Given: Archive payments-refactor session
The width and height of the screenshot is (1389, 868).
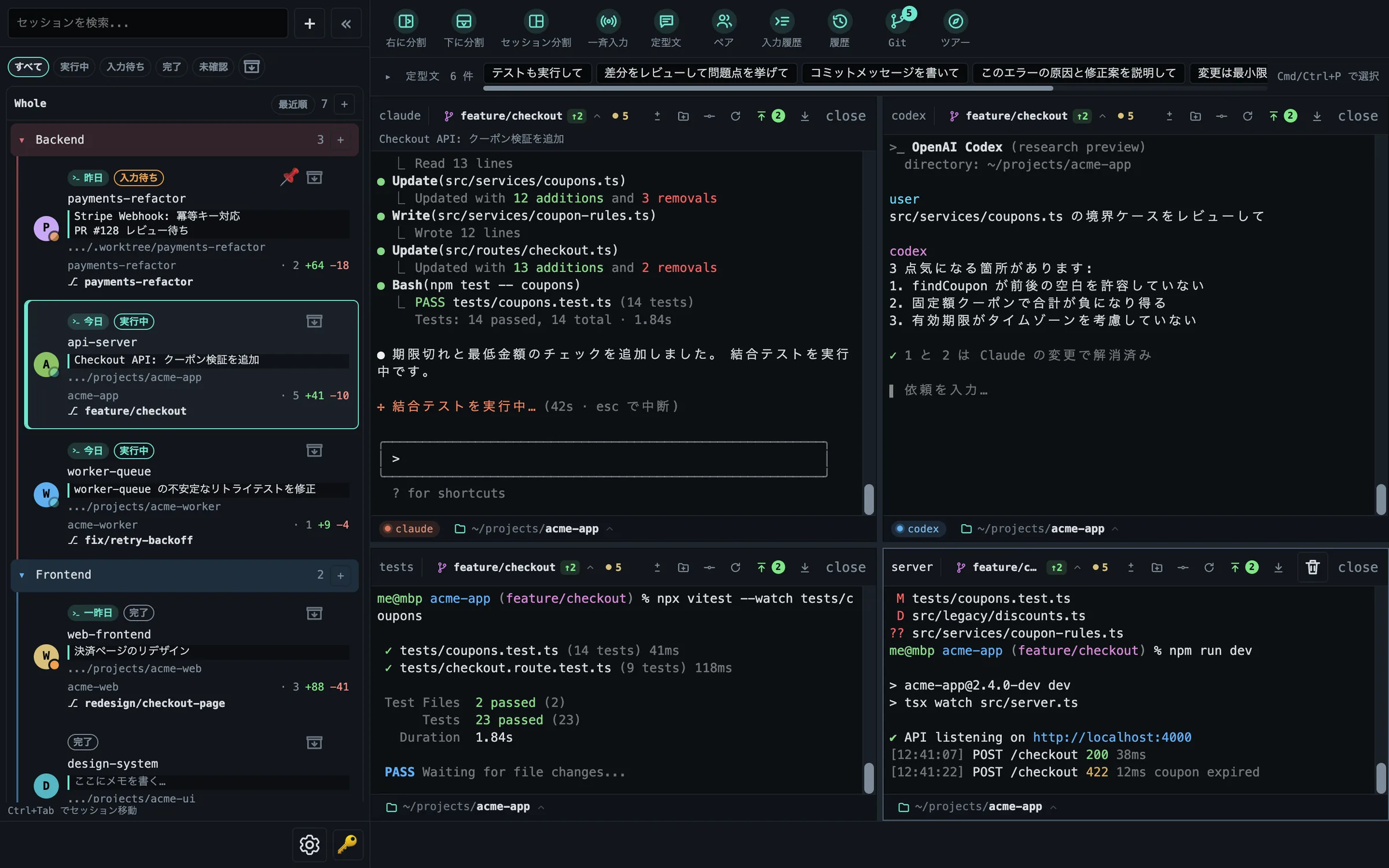Looking at the screenshot, I should (x=314, y=178).
